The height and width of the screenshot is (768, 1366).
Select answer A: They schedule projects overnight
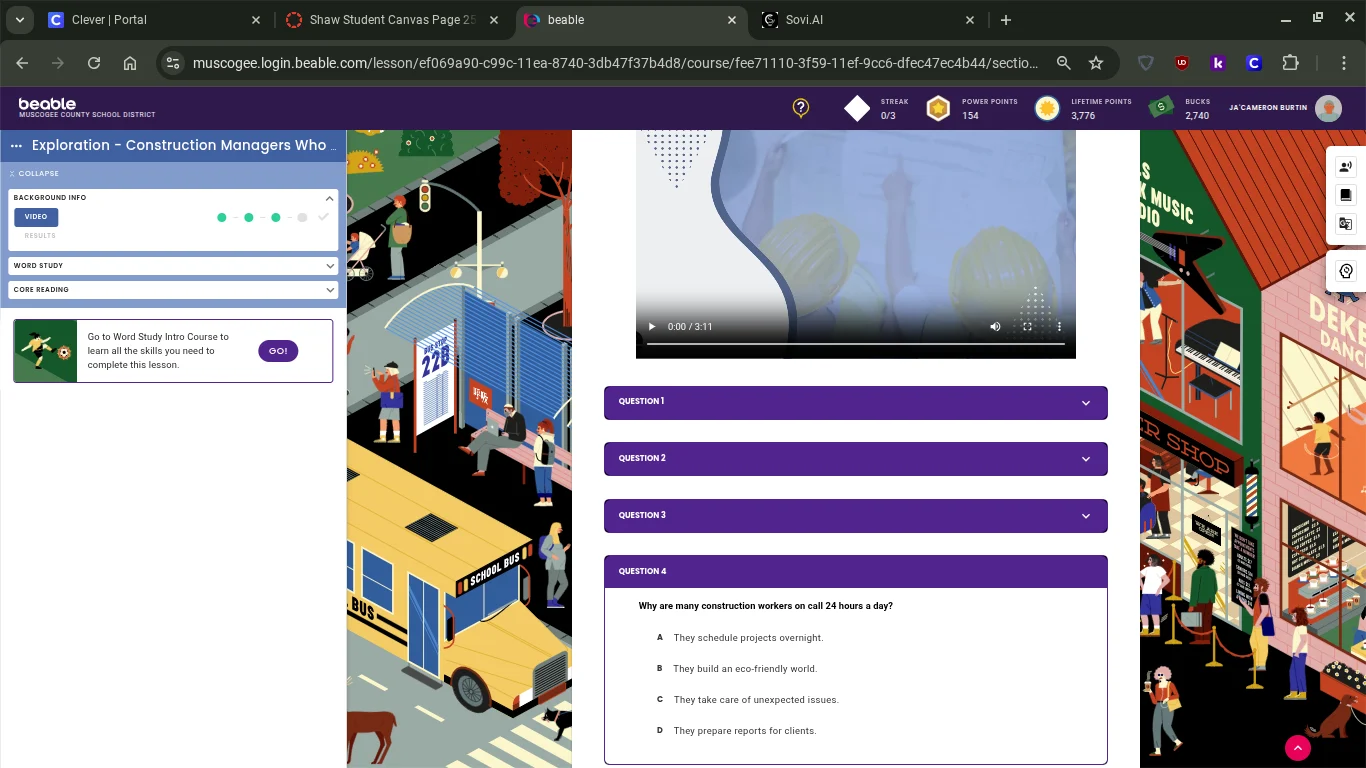click(x=748, y=638)
